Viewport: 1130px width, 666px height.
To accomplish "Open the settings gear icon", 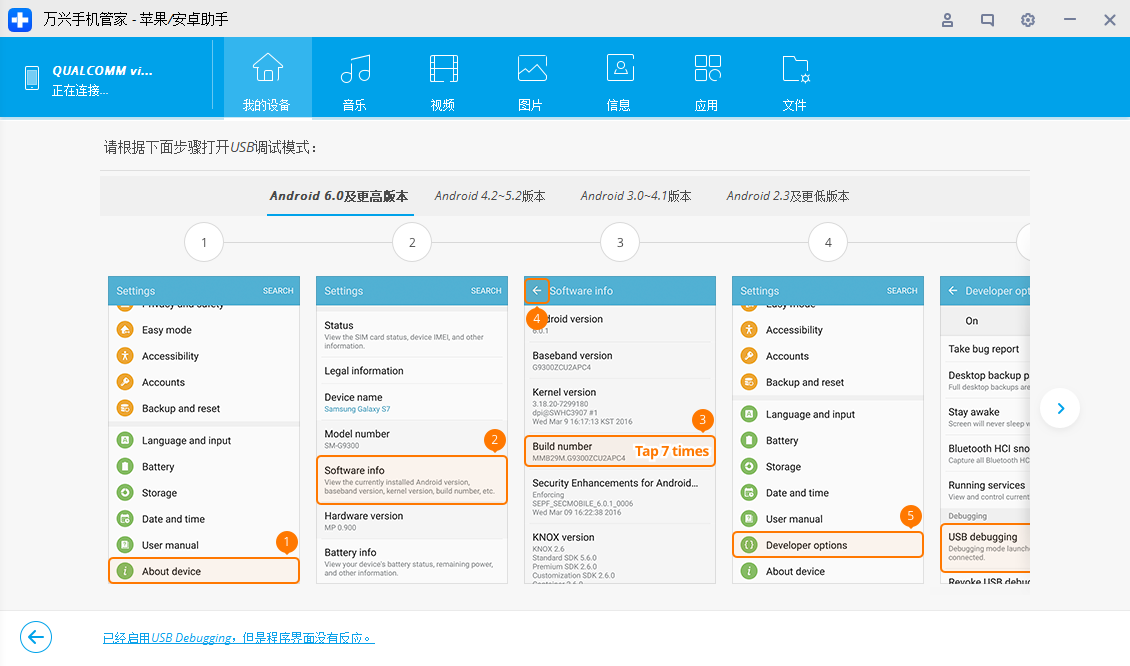I will click(x=1027, y=19).
